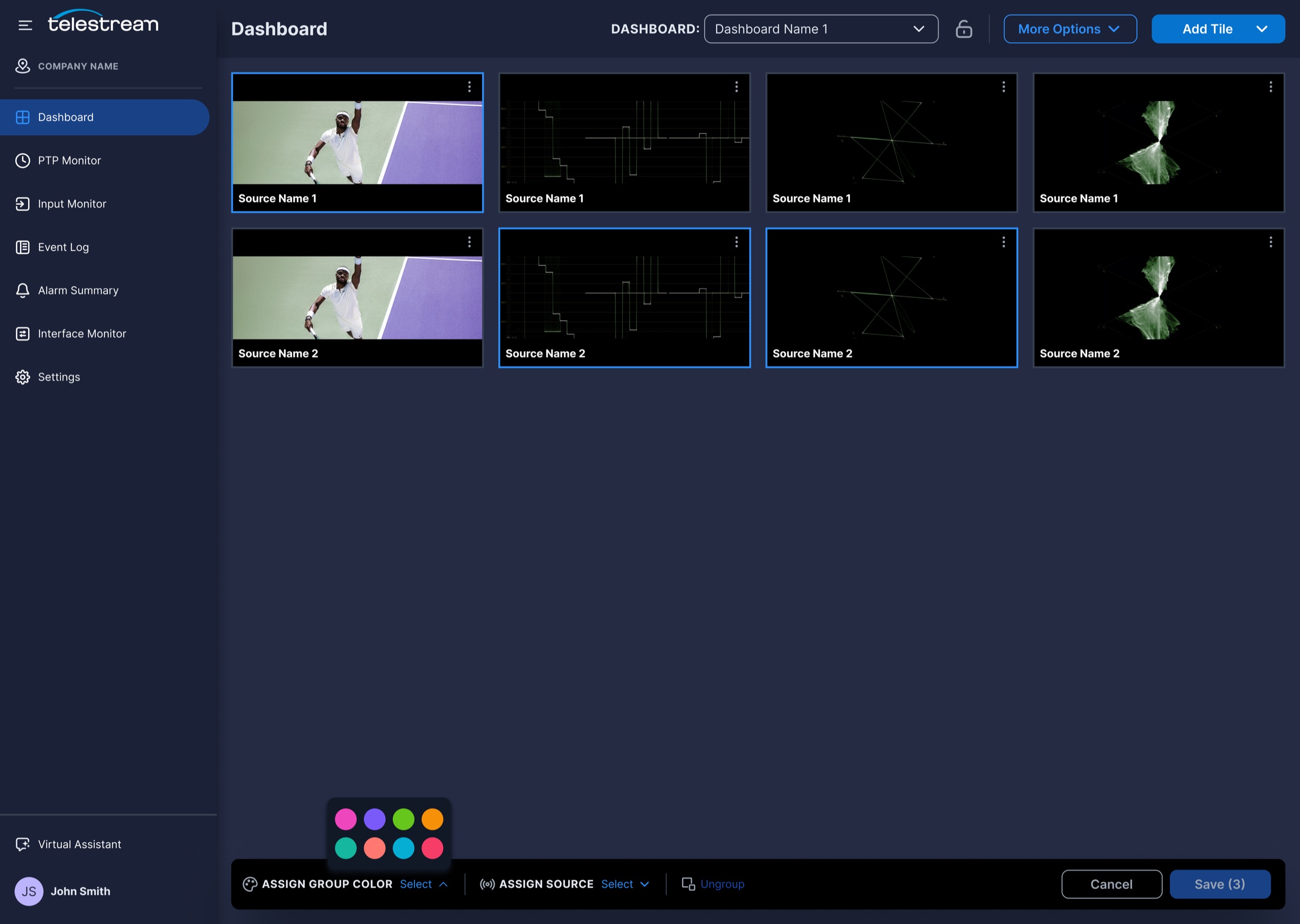
Task: Click Save (3) button
Action: pyautogui.click(x=1220, y=883)
